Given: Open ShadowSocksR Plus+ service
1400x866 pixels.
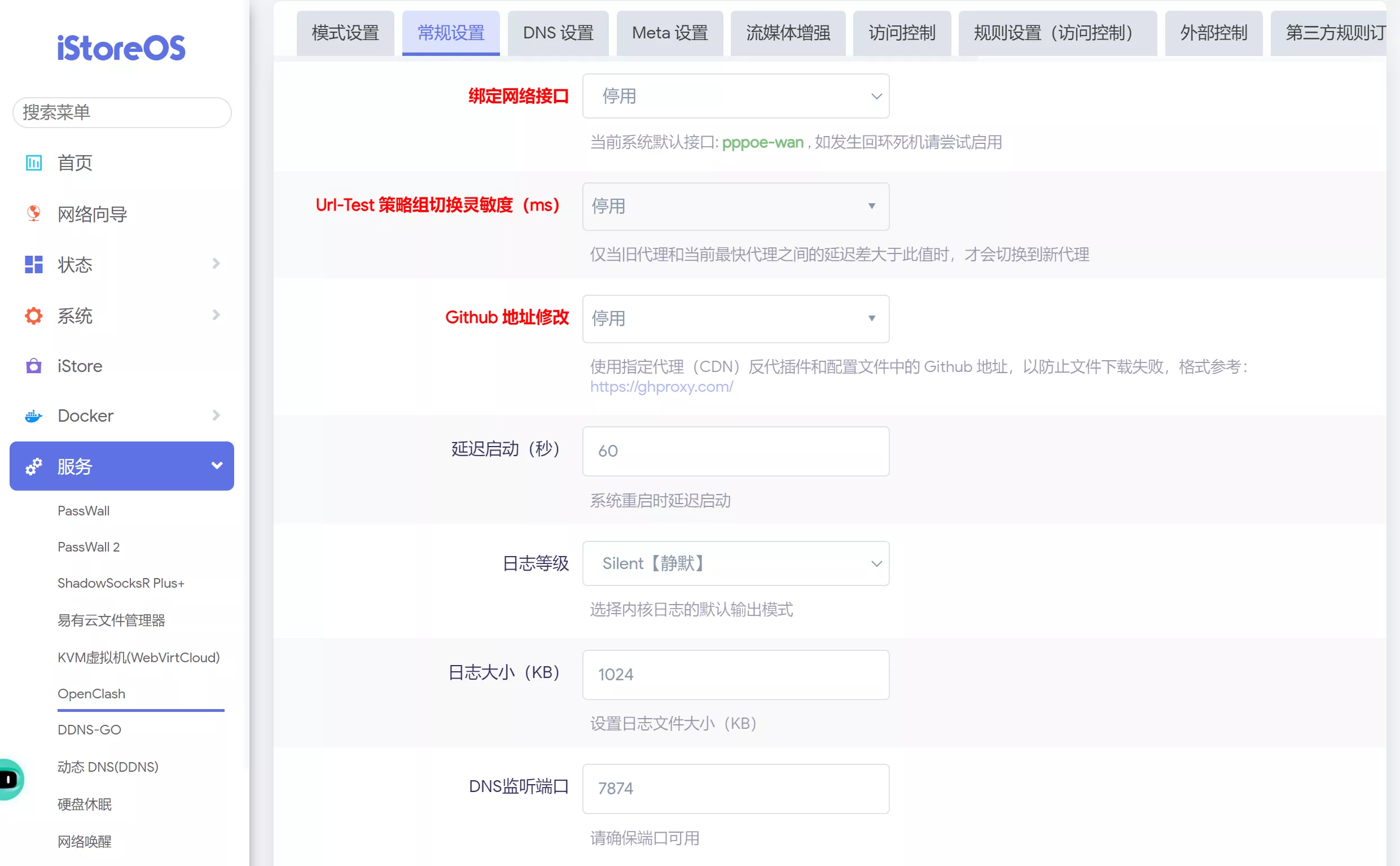Looking at the screenshot, I should 121,583.
